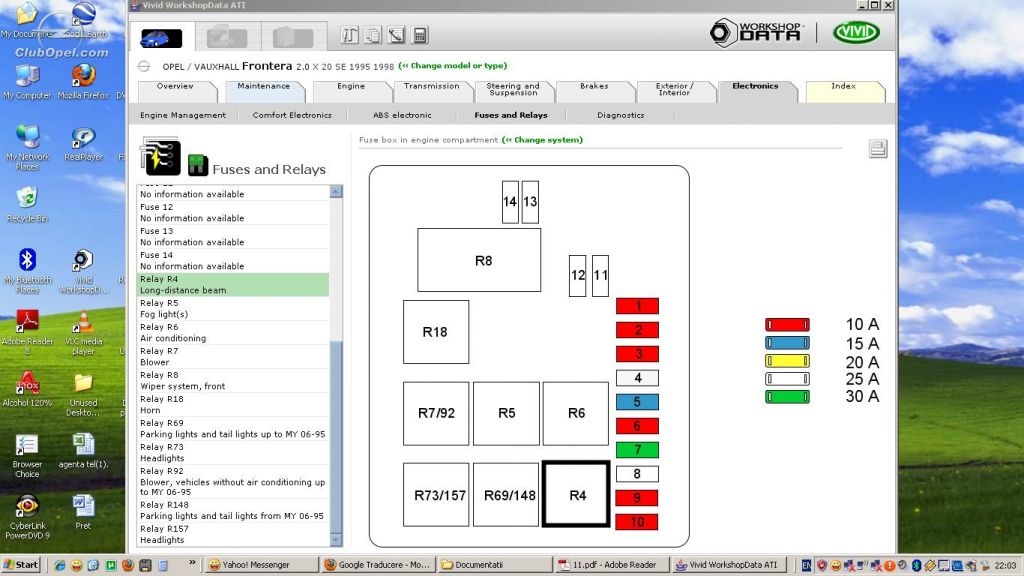Open the Recycle Bin on the desktop
This screenshot has height=576, width=1024.
click(x=27, y=204)
